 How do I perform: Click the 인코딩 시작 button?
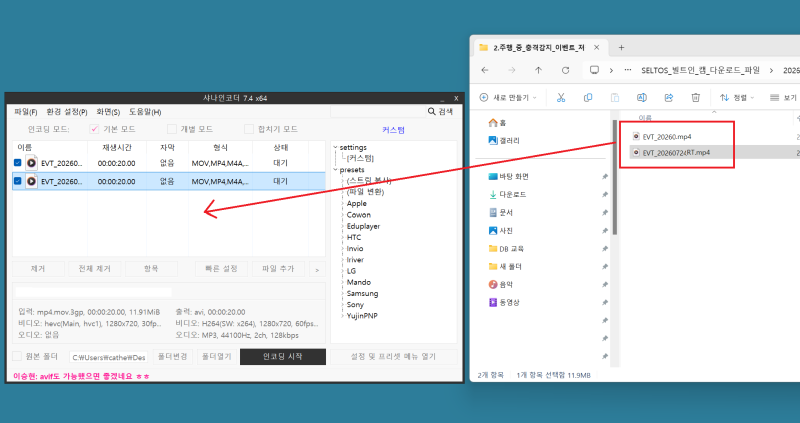283,357
